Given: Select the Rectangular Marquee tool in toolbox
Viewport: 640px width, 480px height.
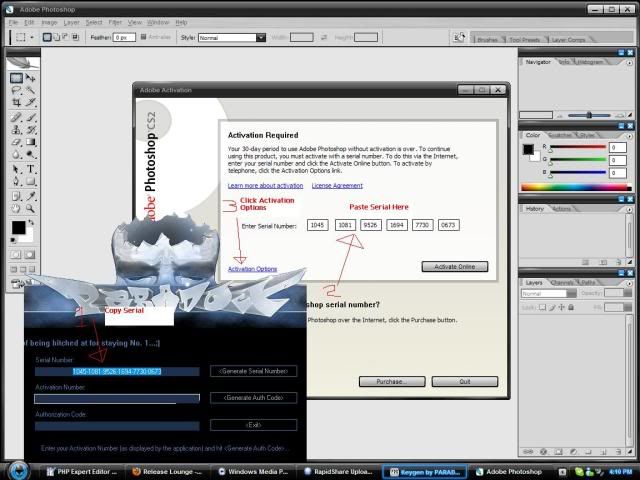Looking at the screenshot, I should [16, 78].
